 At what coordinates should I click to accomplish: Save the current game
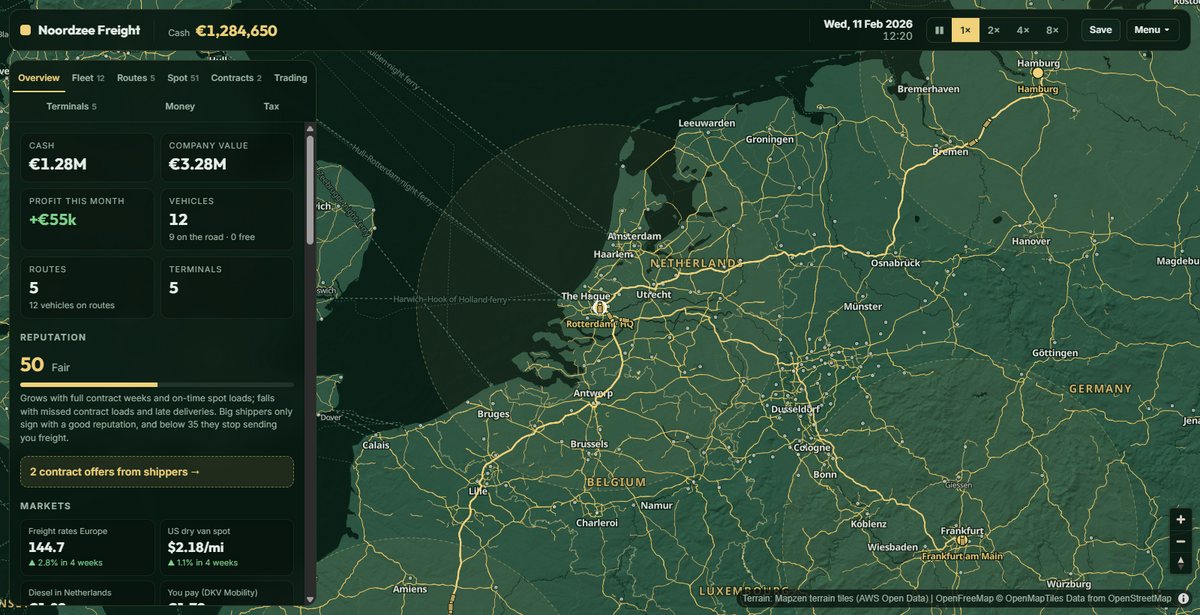point(1100,30)
